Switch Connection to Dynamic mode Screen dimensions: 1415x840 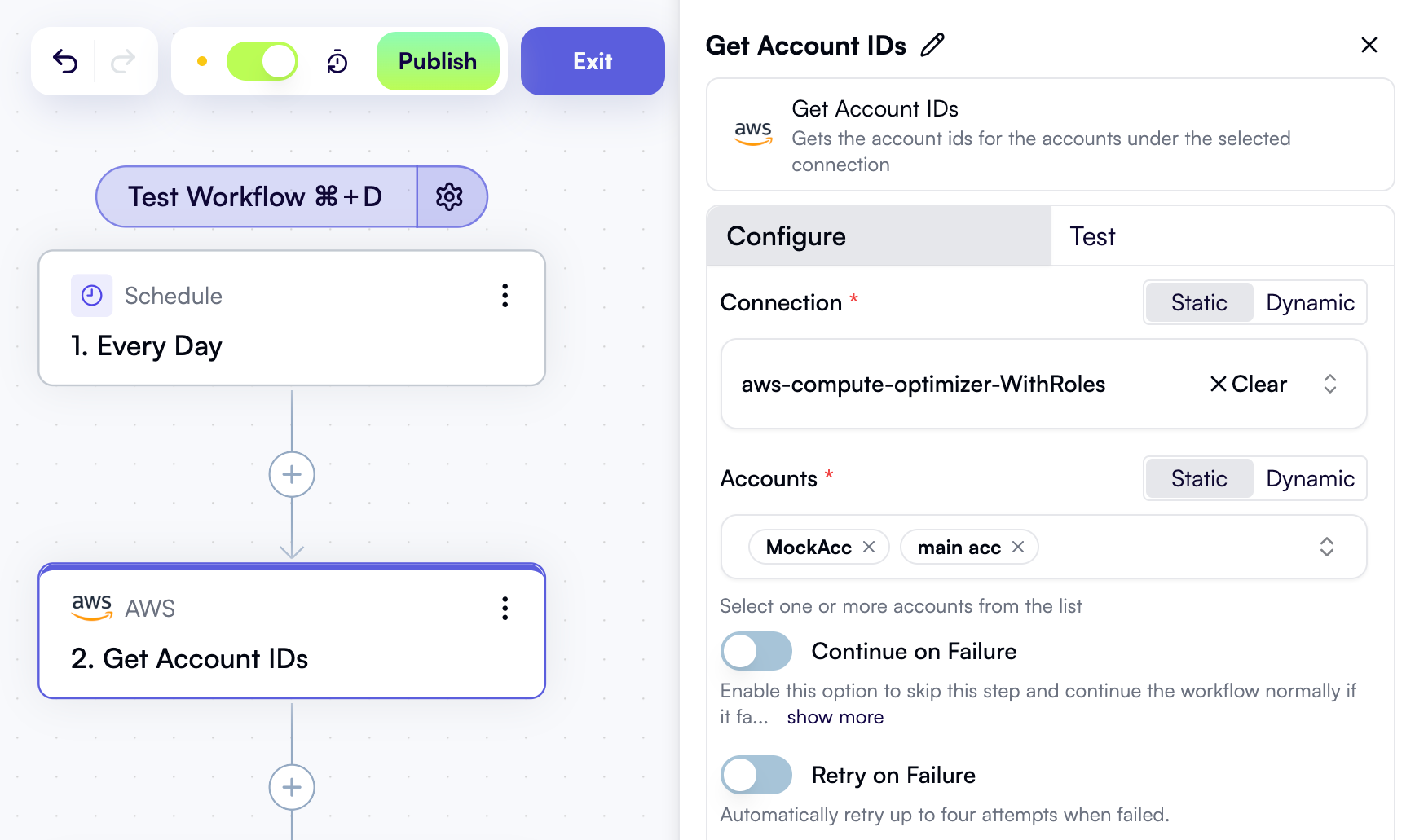(1309, 303)
